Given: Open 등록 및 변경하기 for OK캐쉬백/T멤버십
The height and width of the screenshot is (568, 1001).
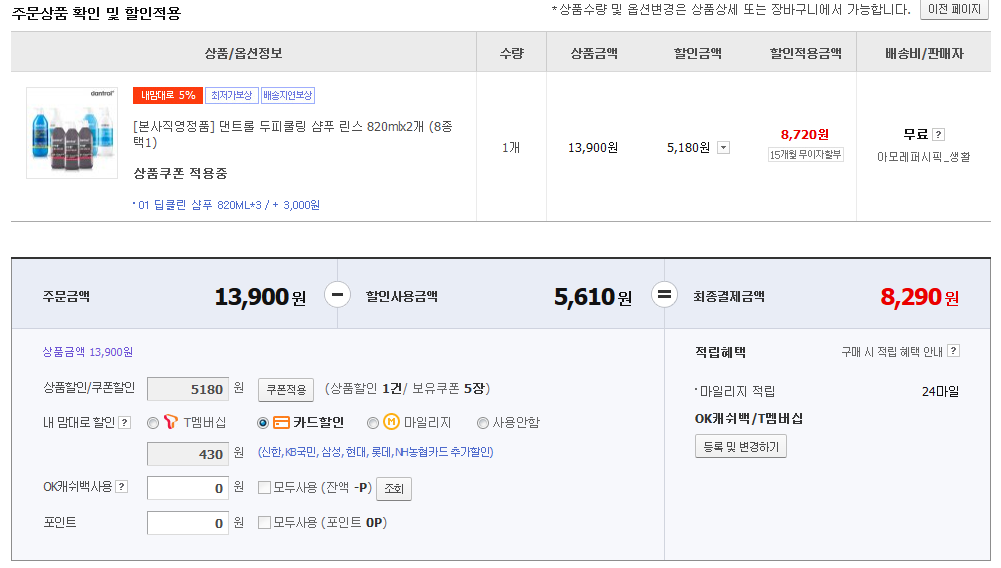Looking at the screenshot, I should tap(741, 446).
